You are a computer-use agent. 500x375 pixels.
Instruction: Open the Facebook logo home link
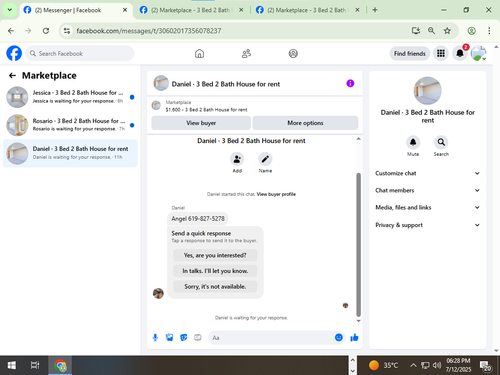14,53
